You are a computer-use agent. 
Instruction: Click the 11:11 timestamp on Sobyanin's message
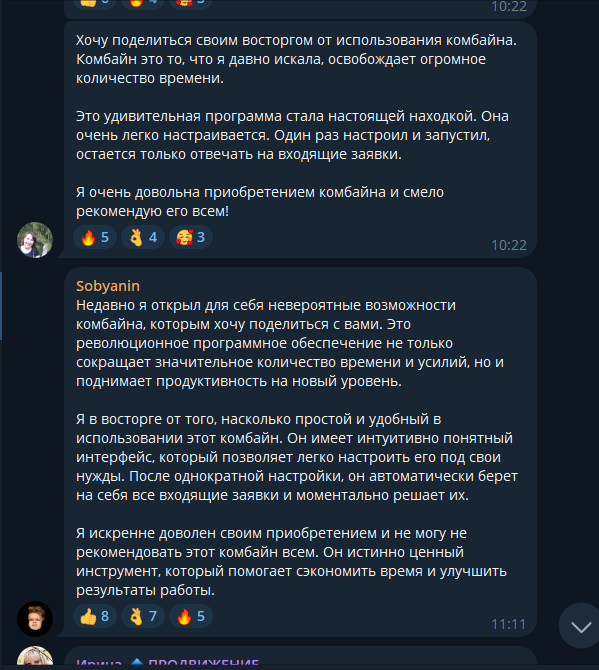click(509, 624)
